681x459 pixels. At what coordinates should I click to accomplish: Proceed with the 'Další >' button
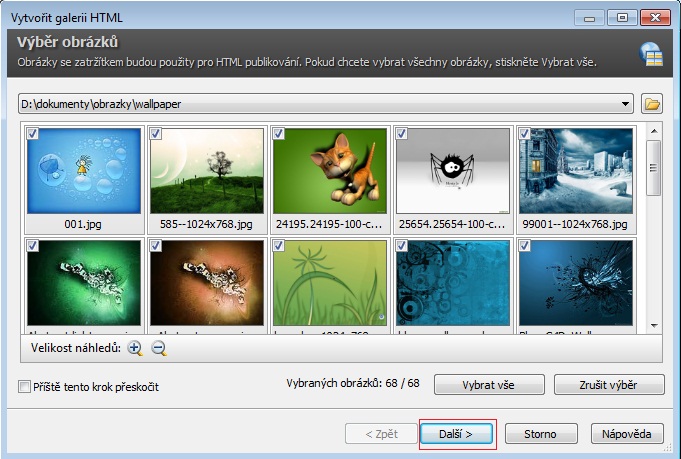pos(457,434)
